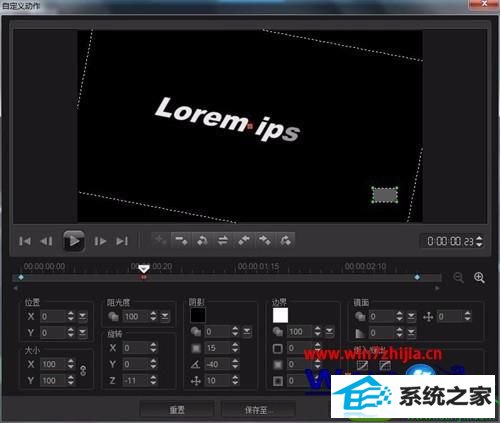
Task: Click the shadow angle field showing -40
Action: tap(218, 364)
